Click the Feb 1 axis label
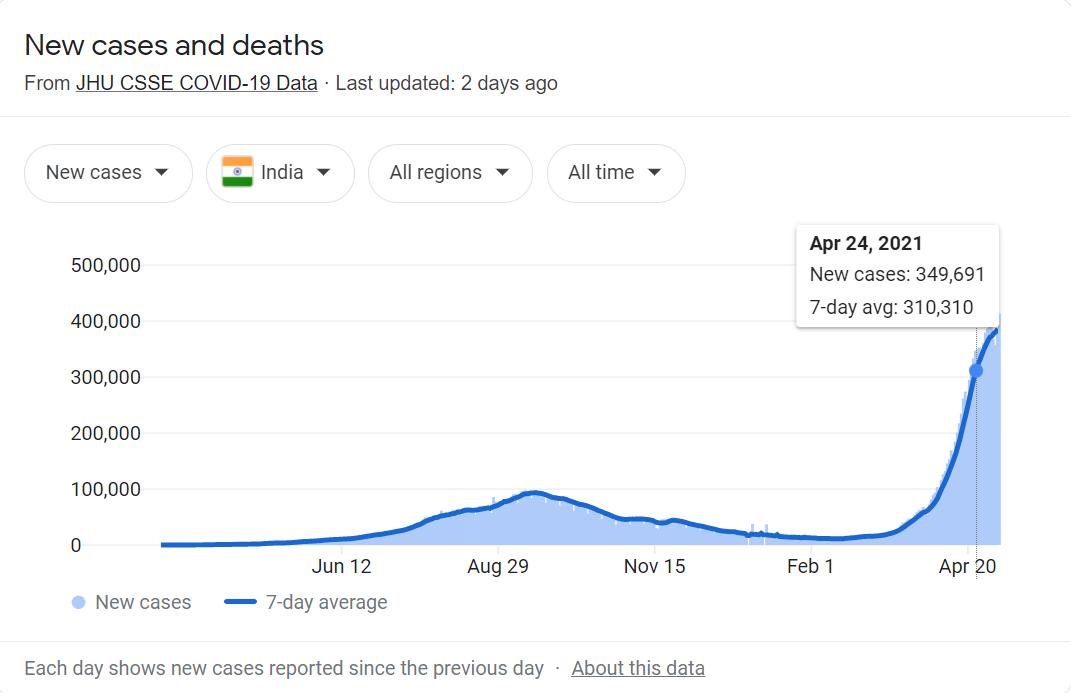 tap(810, 567)
